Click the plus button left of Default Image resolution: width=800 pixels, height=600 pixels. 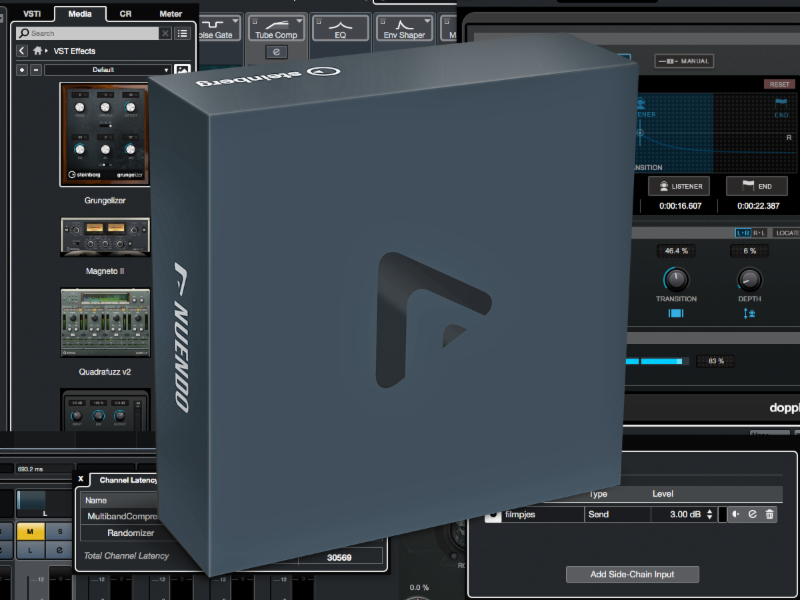(x=22, y=70)
